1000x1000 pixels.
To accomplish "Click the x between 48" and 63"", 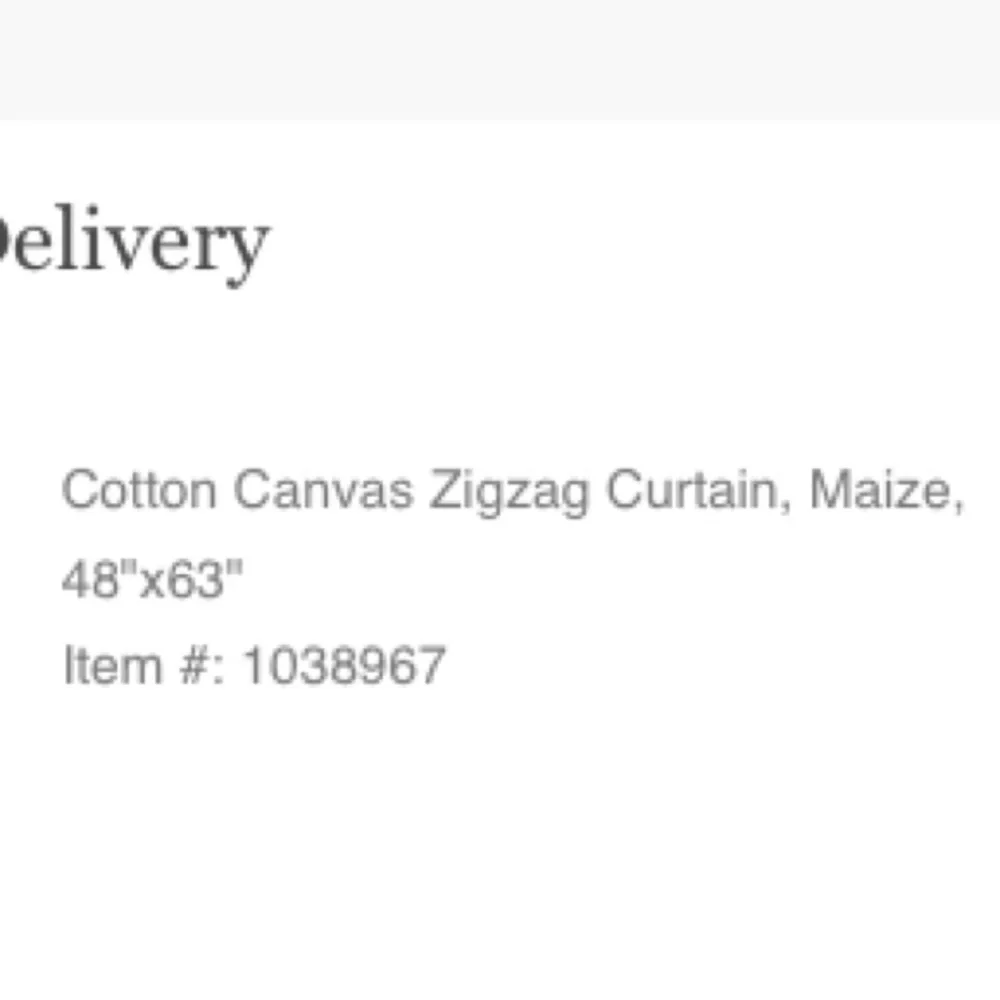I will [x=152, y=584].
